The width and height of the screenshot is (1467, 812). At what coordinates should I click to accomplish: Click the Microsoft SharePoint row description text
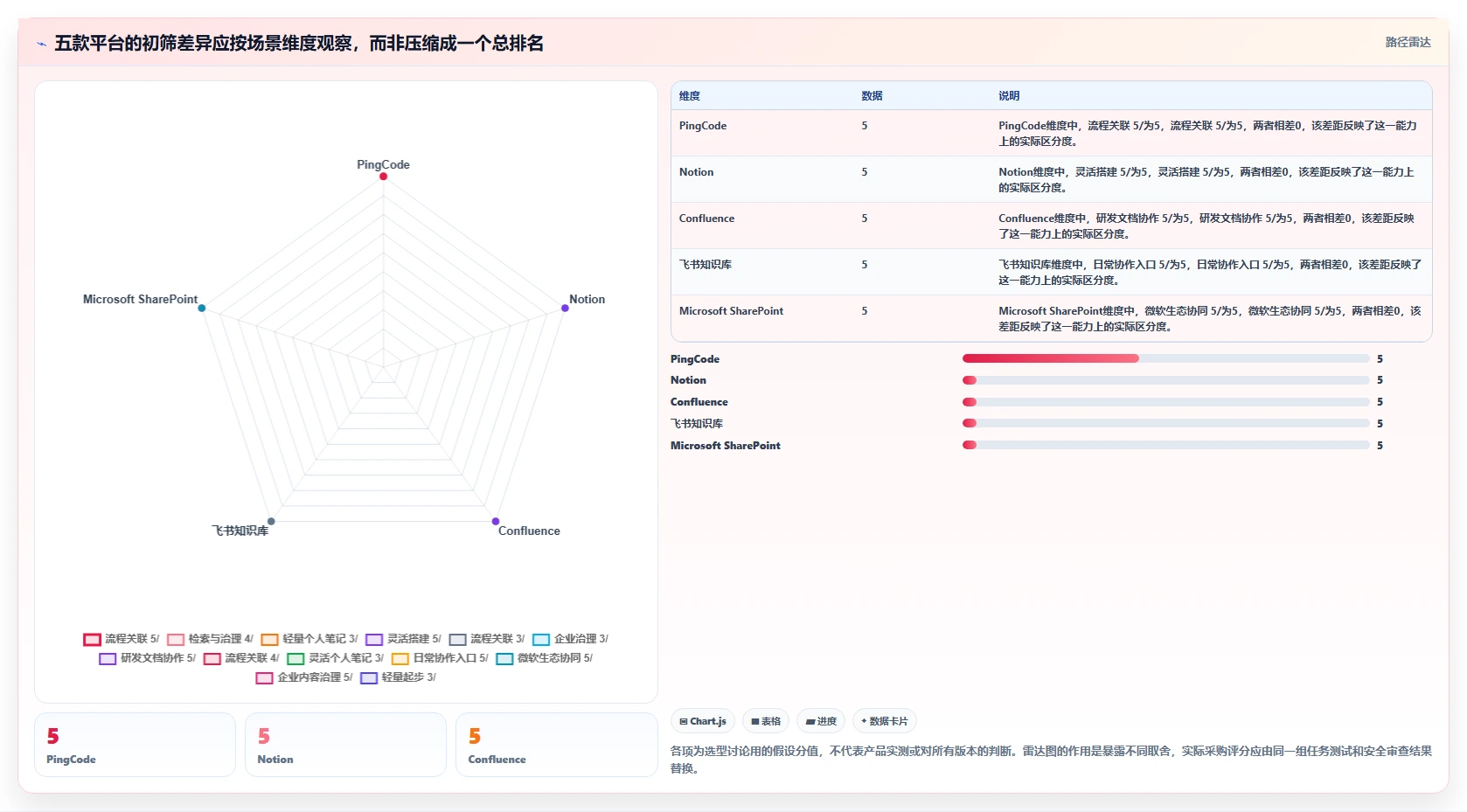point(1210,319)
